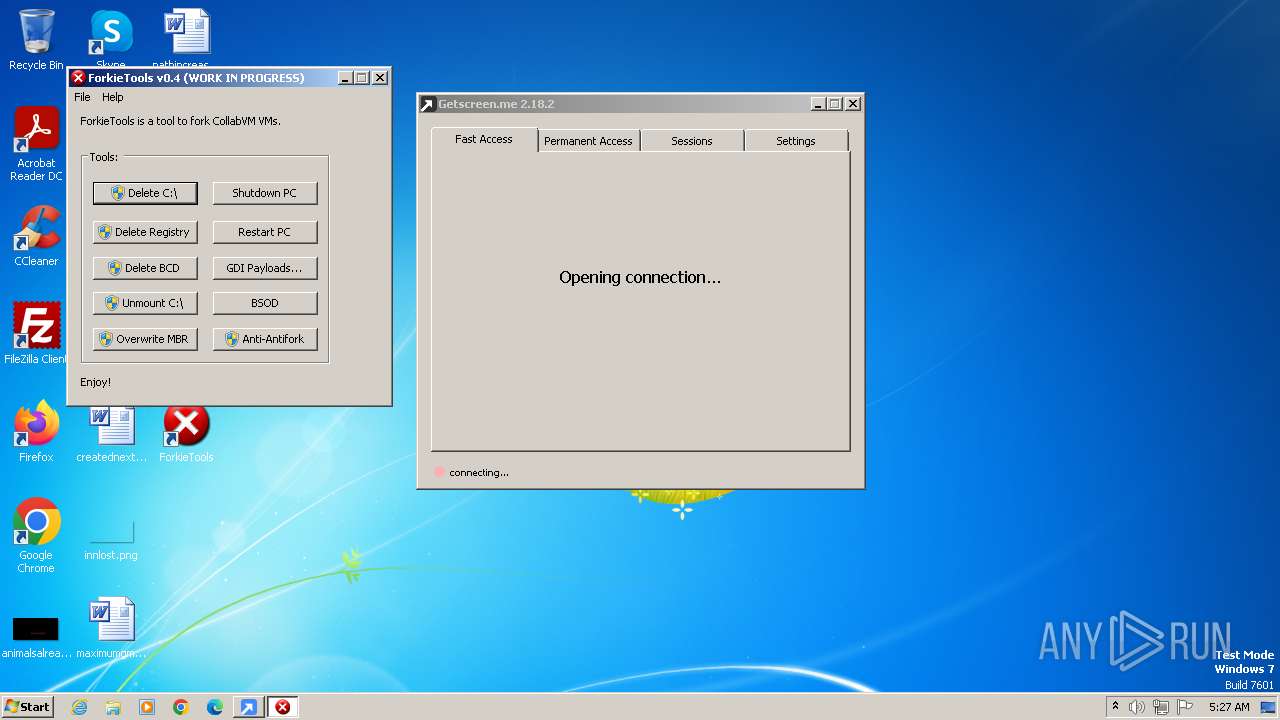1280x720 pixels.
Task: Open the Recycle Bin desktop icon
Action: (x=36, y=40)
